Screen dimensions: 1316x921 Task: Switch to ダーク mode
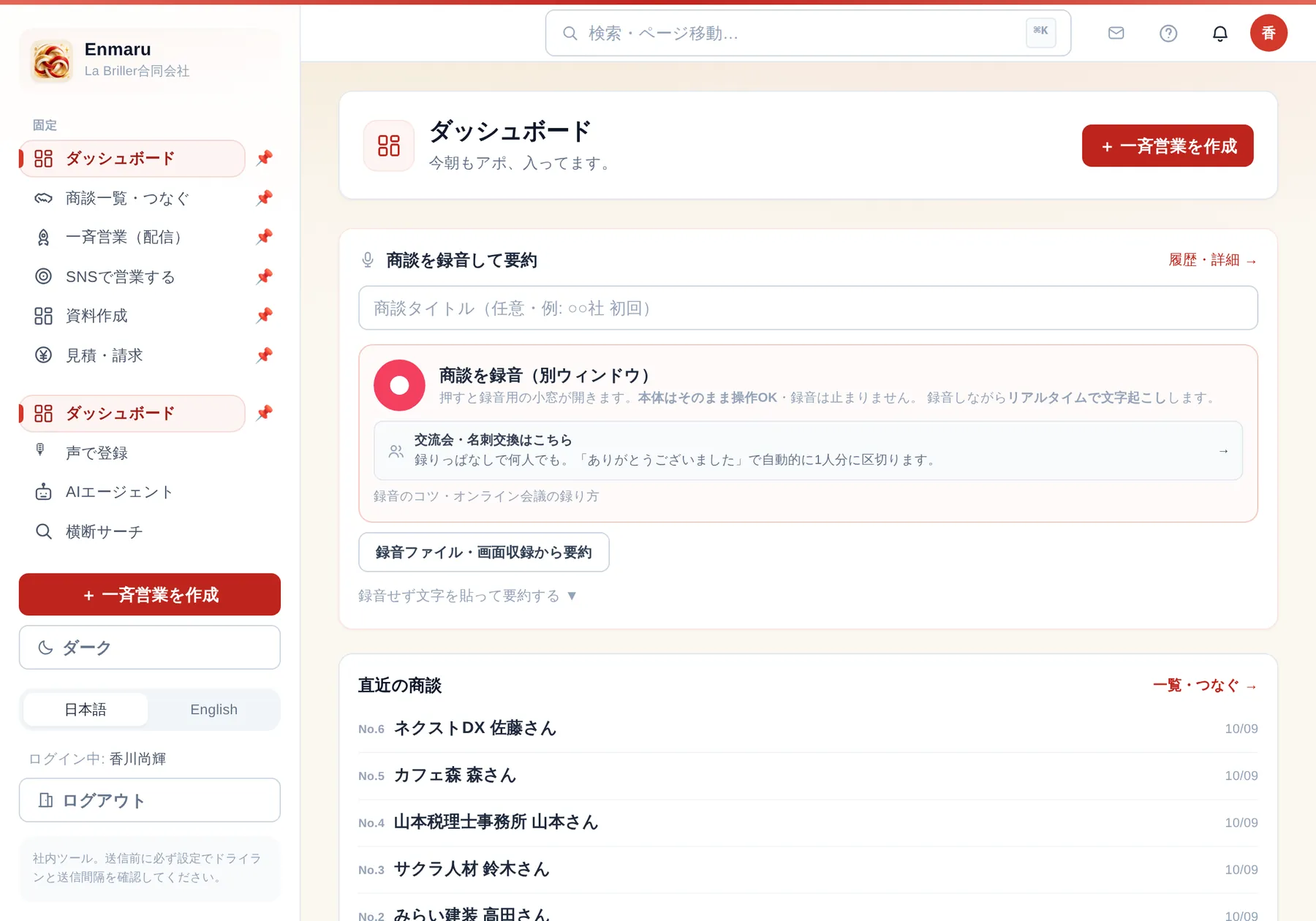[x=150, y=648]
